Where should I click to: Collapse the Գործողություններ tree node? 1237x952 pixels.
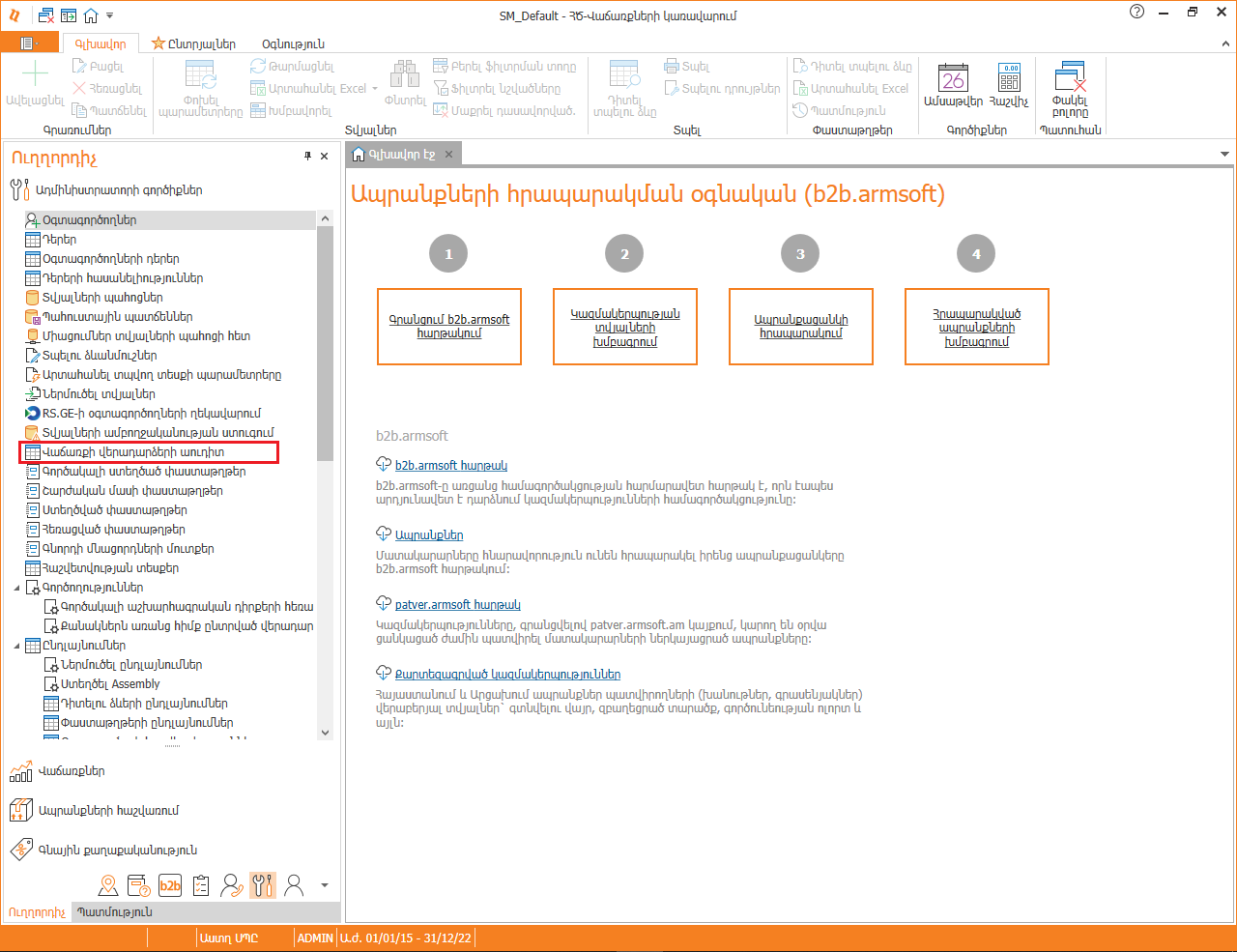tap(16, 588)
